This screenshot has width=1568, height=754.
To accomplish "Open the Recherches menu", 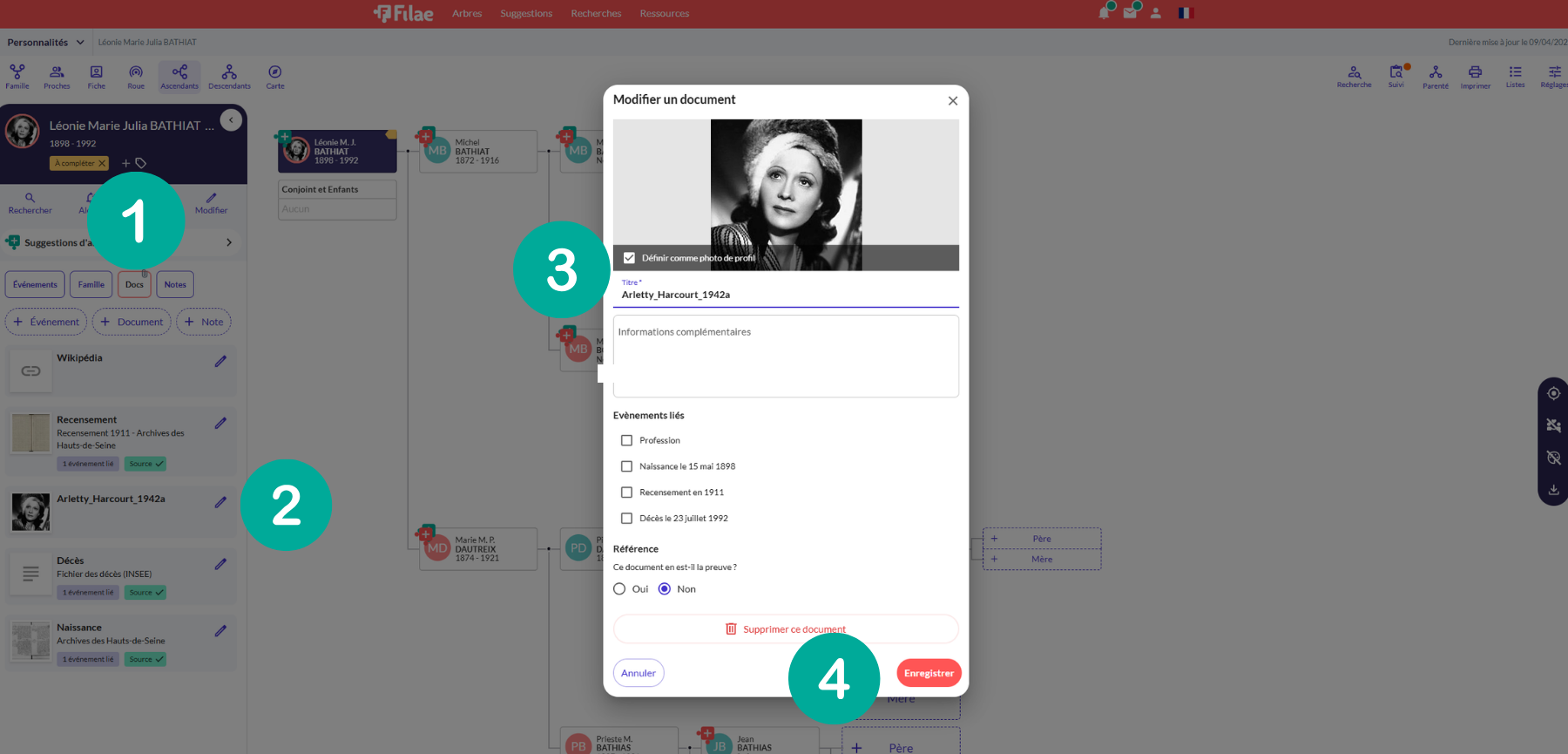I will click(x=596, y=13).
